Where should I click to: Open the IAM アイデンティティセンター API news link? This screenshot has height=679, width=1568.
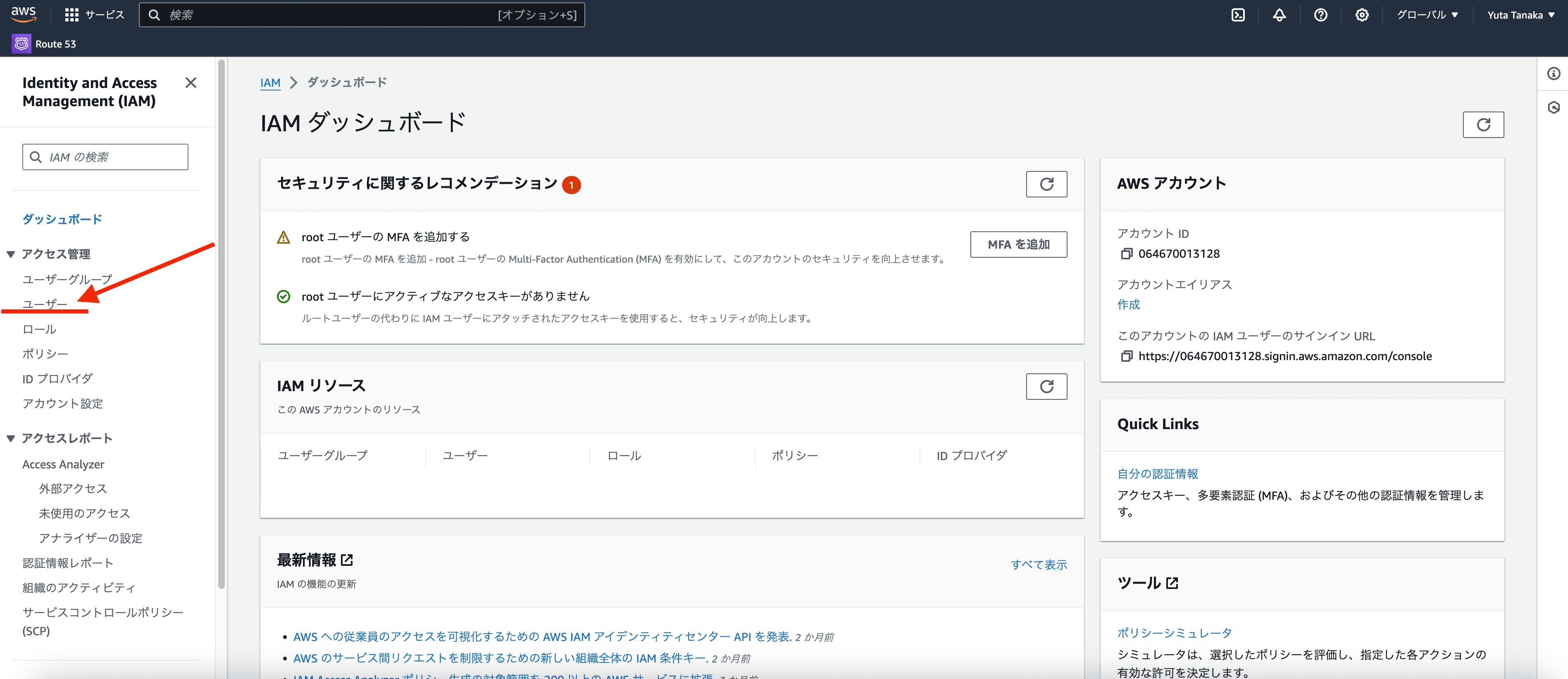[542, 636]
